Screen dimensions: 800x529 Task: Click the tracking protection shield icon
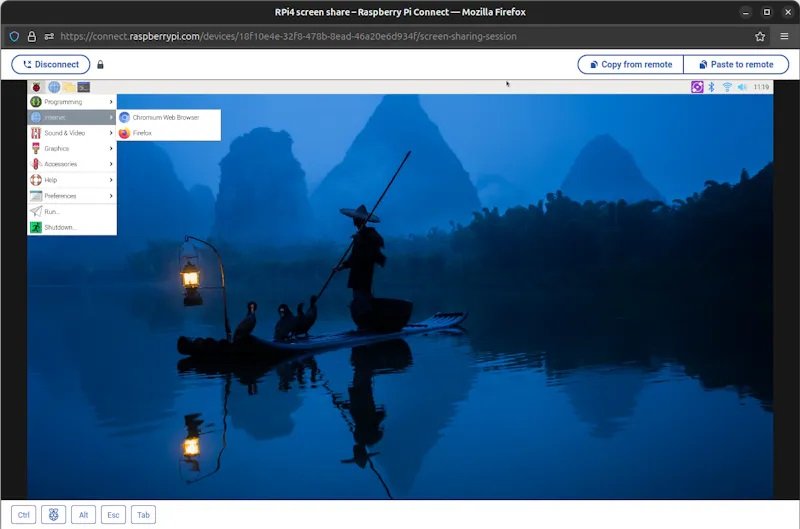[14, 36]
